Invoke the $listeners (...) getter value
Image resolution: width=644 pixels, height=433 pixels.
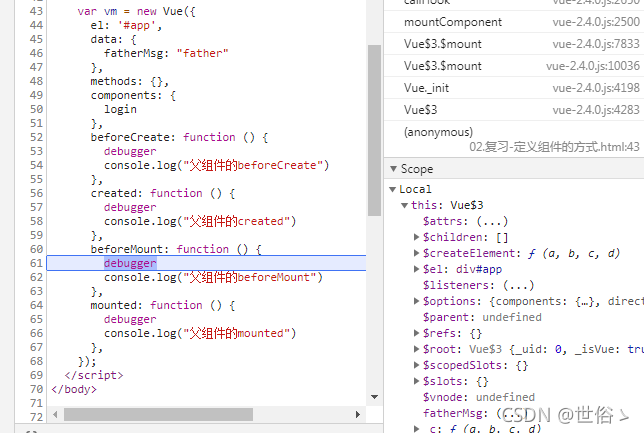pyautogui.click(x=518, y=285)
